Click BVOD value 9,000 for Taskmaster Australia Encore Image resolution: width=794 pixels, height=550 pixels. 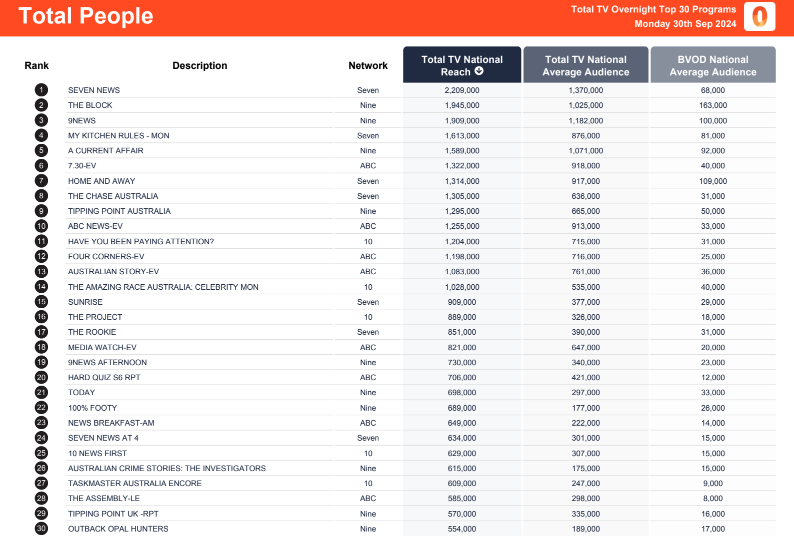pyautogui.click(x=713, y=483)
